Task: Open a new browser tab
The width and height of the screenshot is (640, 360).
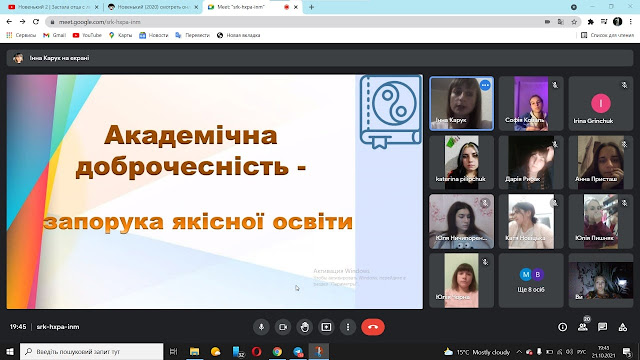Action: [x=311, y=7]
